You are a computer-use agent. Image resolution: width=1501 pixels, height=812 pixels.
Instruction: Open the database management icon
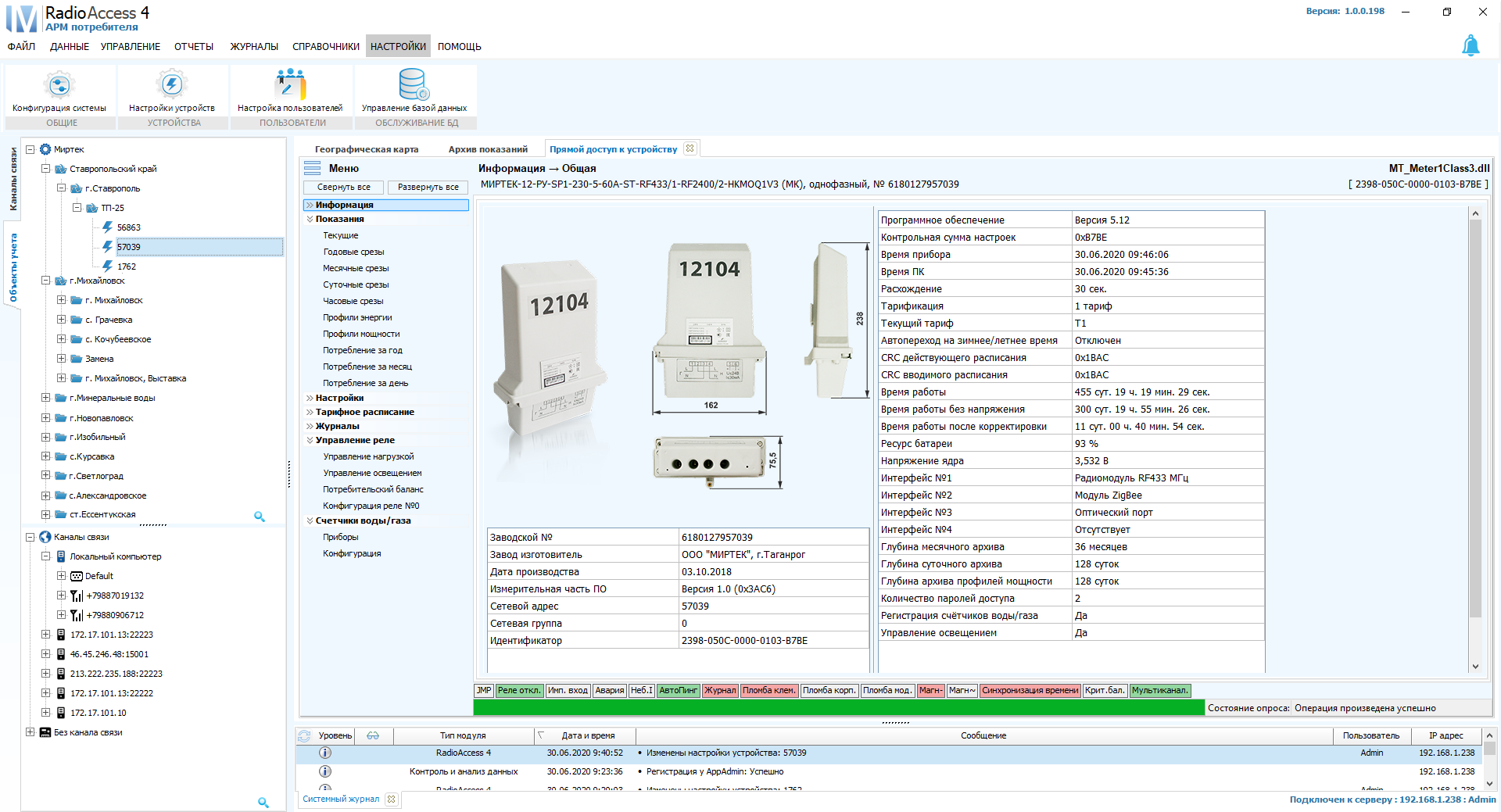pos(414,84)
